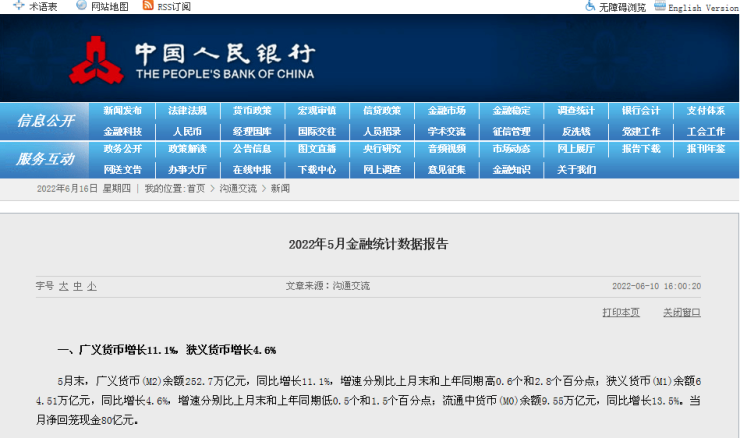Open the 政策解读 menu item
This screenshot has width=740, height=438.
coord(187,149)
